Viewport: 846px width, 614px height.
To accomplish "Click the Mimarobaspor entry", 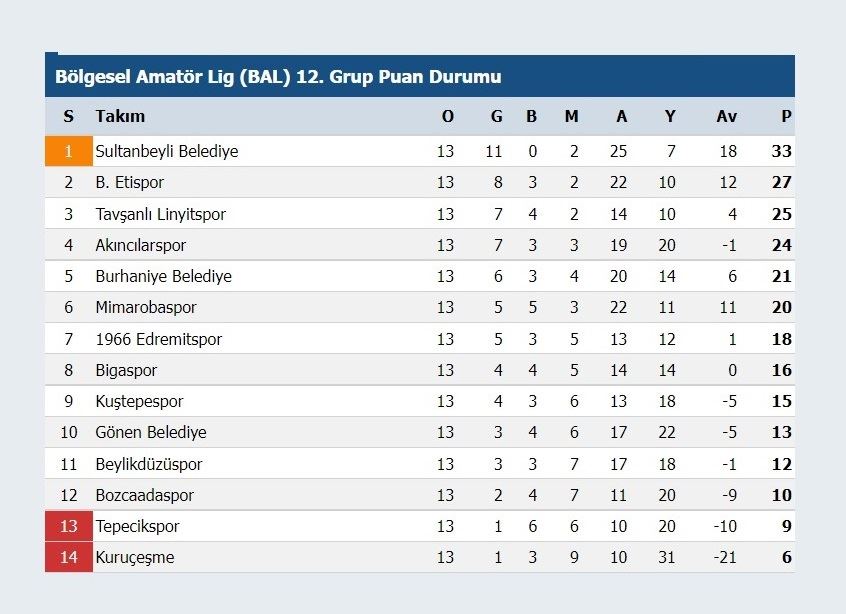I will tap(146, 308).
